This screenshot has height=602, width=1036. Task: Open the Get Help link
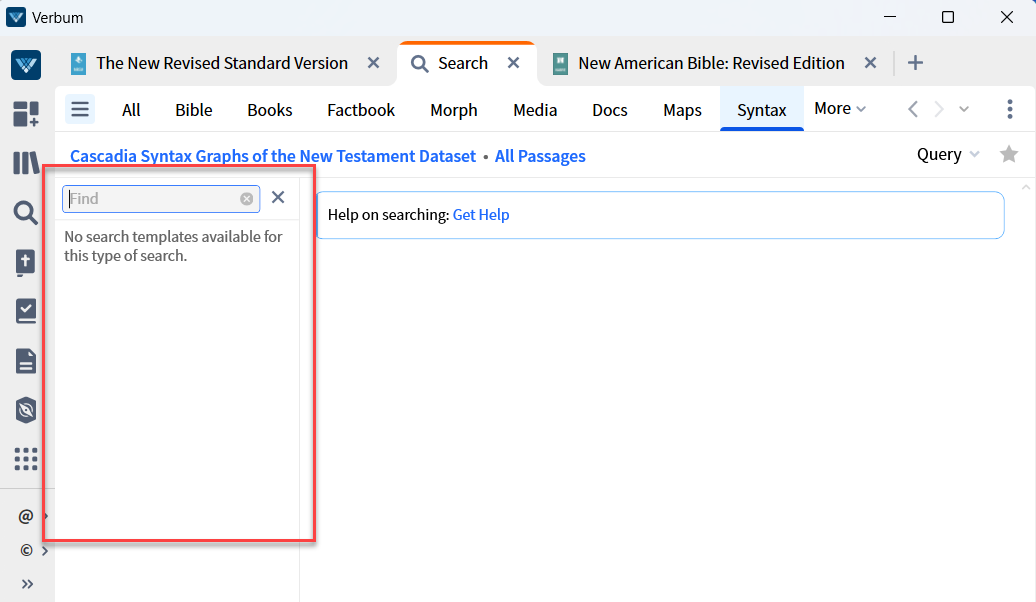[481, 215]
